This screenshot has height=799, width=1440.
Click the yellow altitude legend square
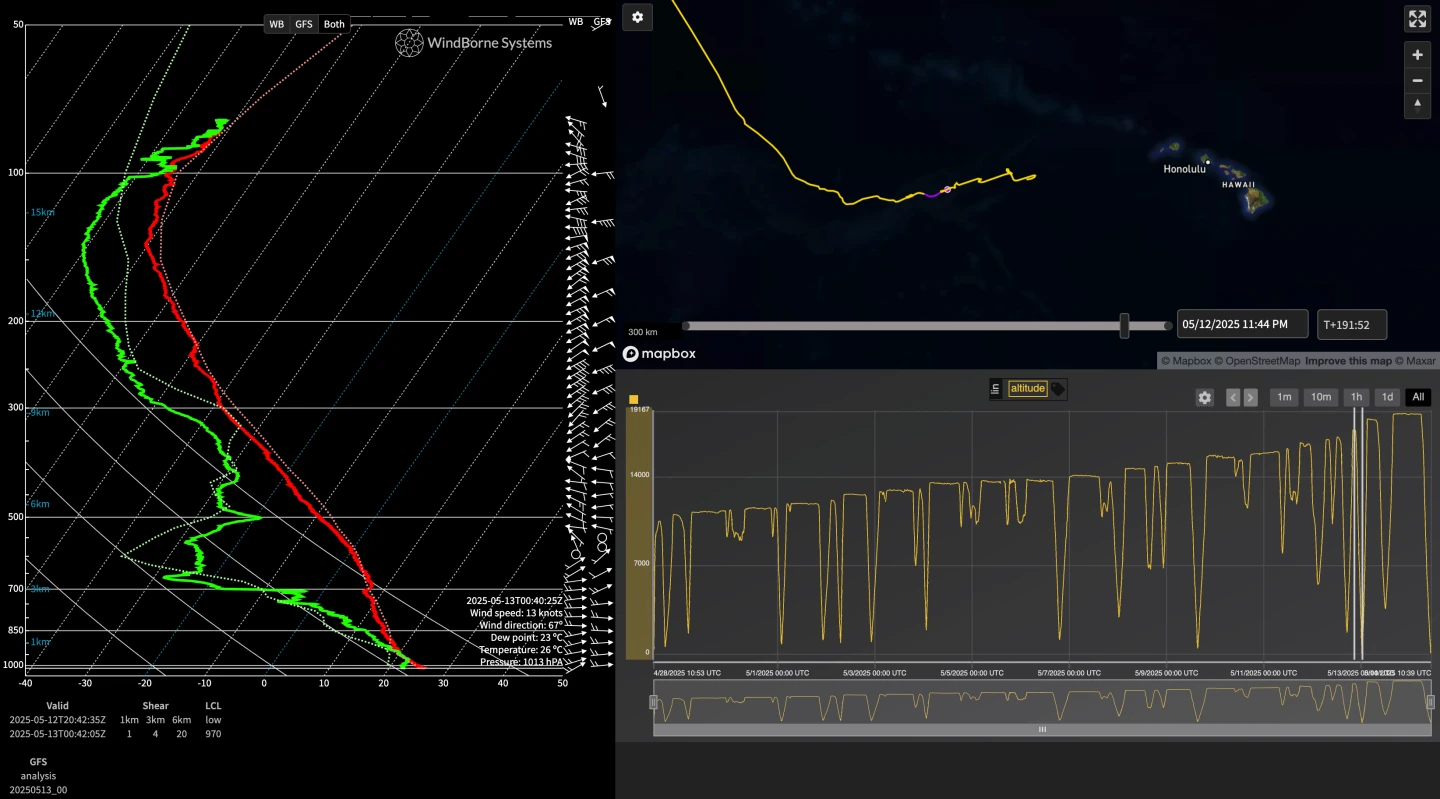pos(633,399)
